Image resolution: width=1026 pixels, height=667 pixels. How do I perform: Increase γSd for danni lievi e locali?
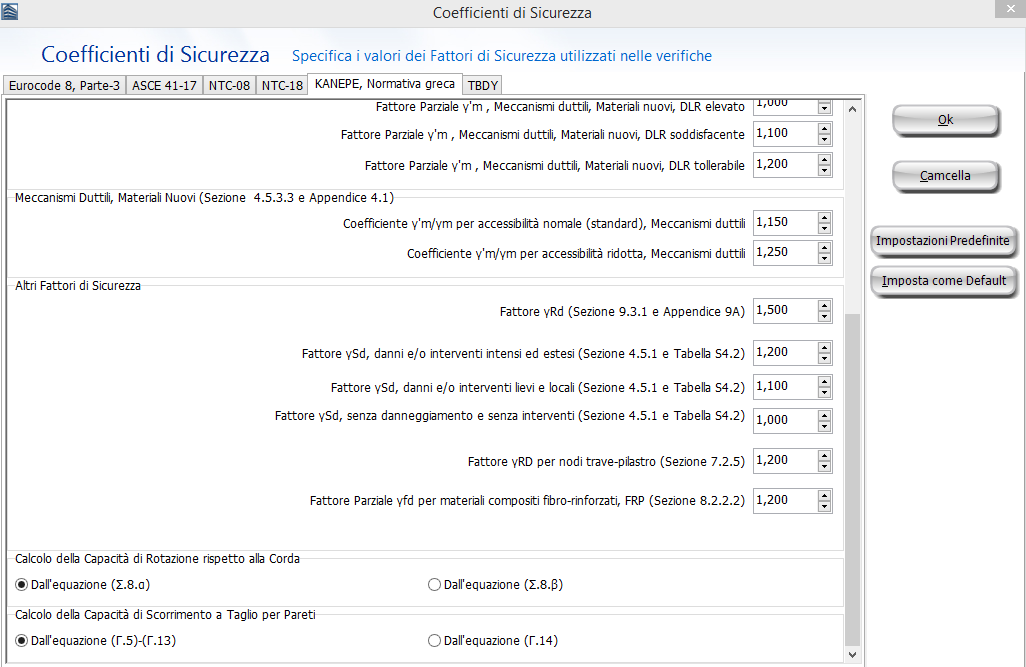(x=824, y=381)
